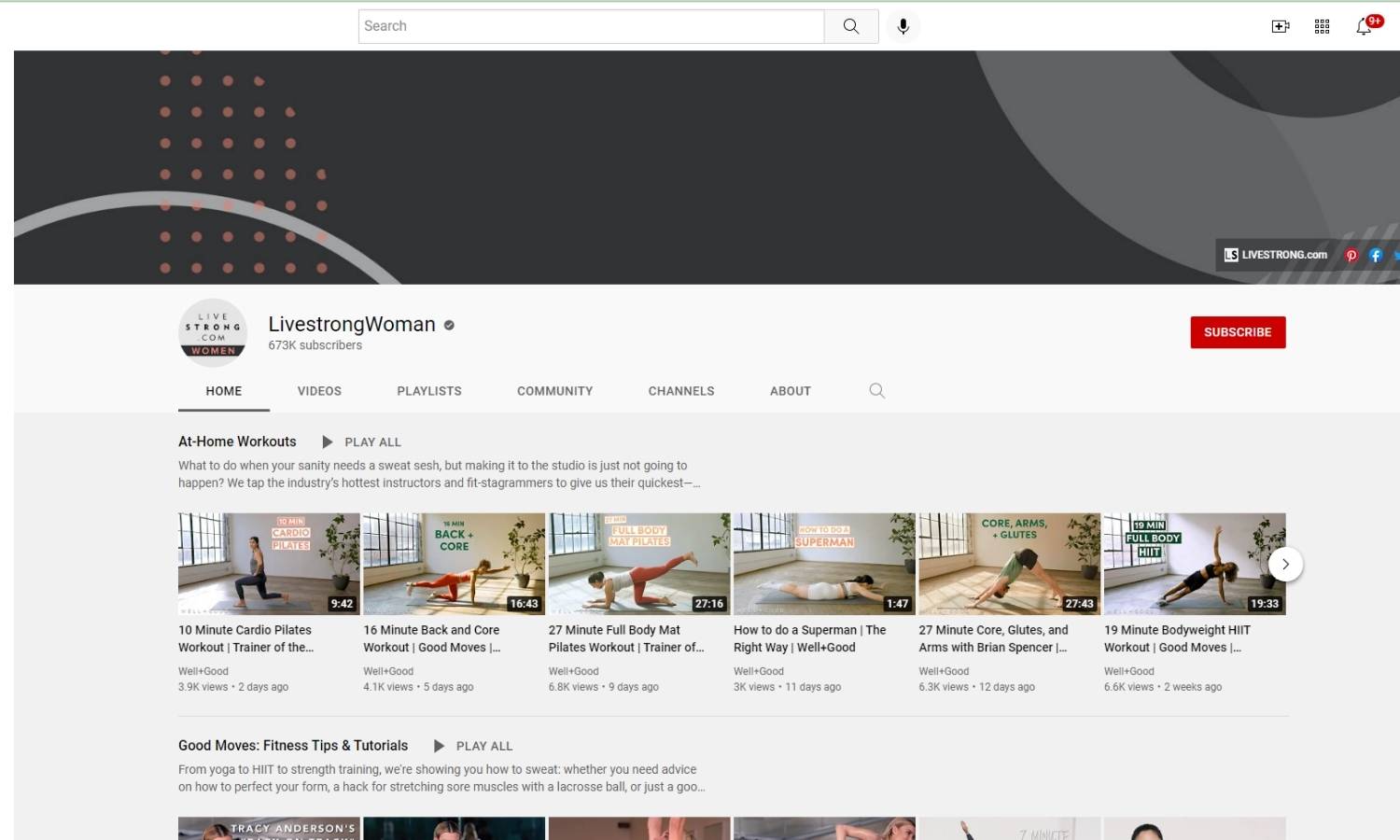The height and width of the screenshot is (840, 1400).
Task: Click title '27 Minute Full Body Mat Pilates Workout'
Action: click(x=626, y=638)
